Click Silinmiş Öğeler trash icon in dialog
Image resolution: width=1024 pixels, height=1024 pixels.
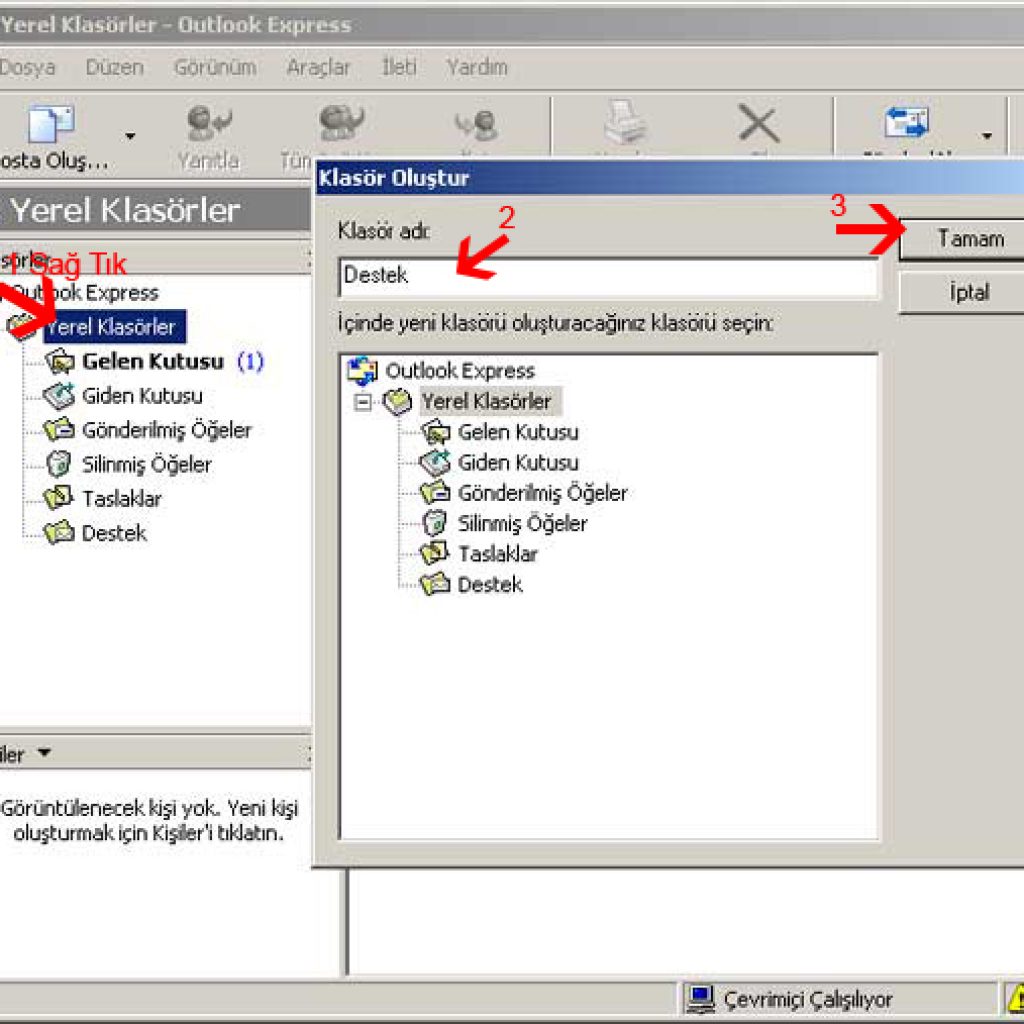[x=434, y=523]
